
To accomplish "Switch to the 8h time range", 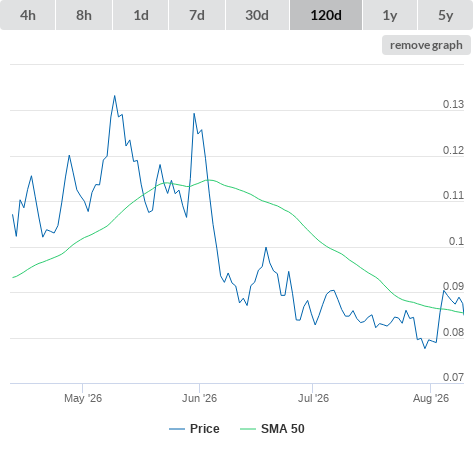I will [x=84, y=15].
